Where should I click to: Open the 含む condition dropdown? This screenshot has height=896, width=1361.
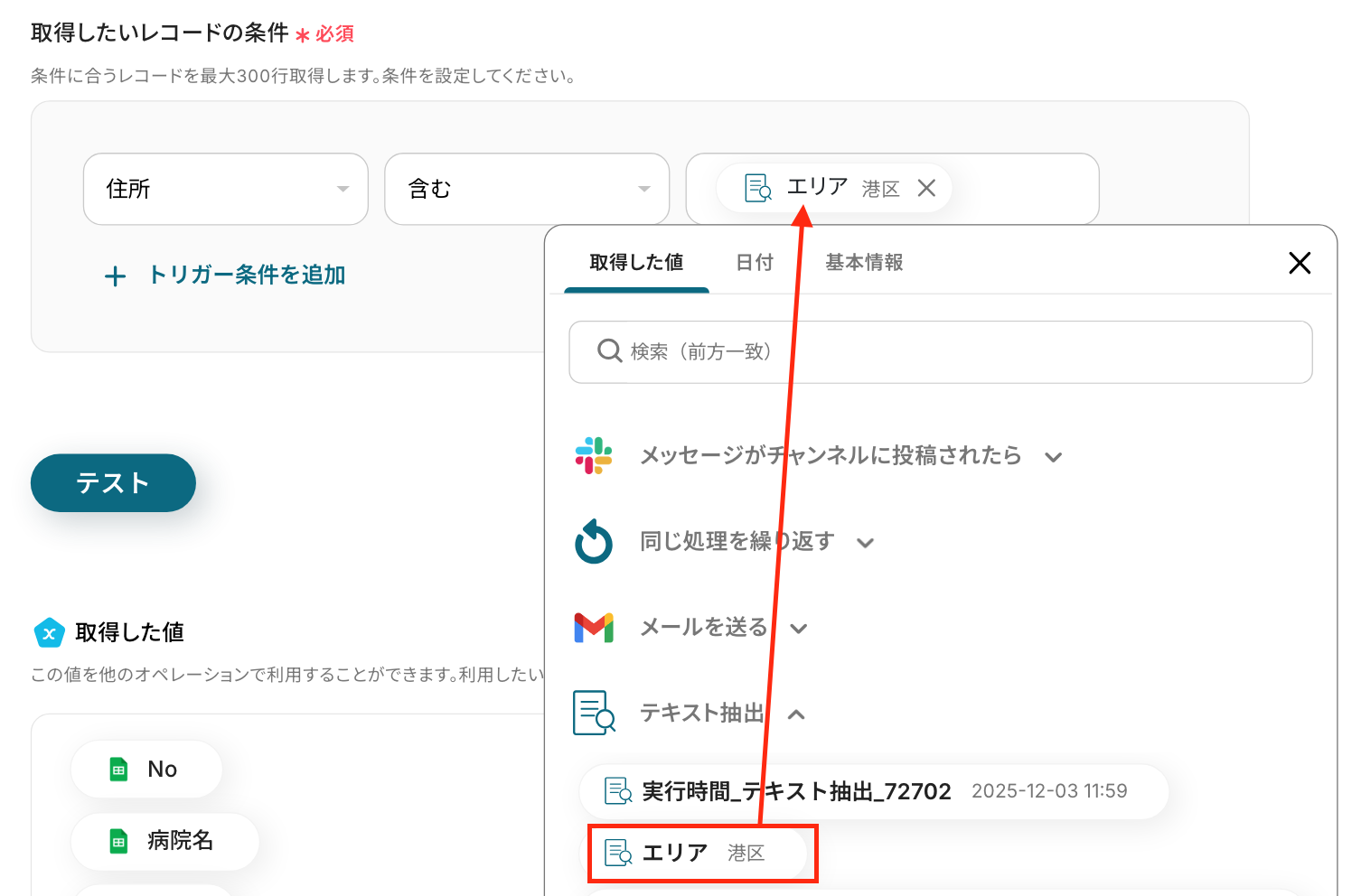click(527, 189)
